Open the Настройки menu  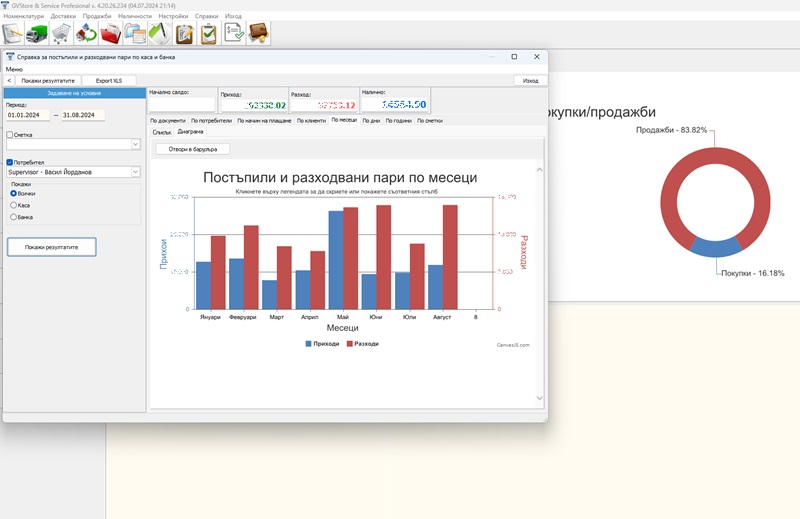pos(173,16)
